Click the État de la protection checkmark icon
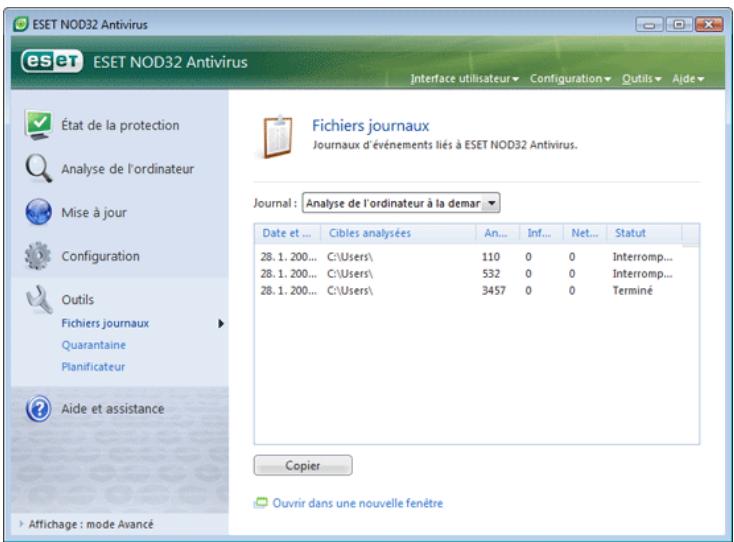 (38, 125)
